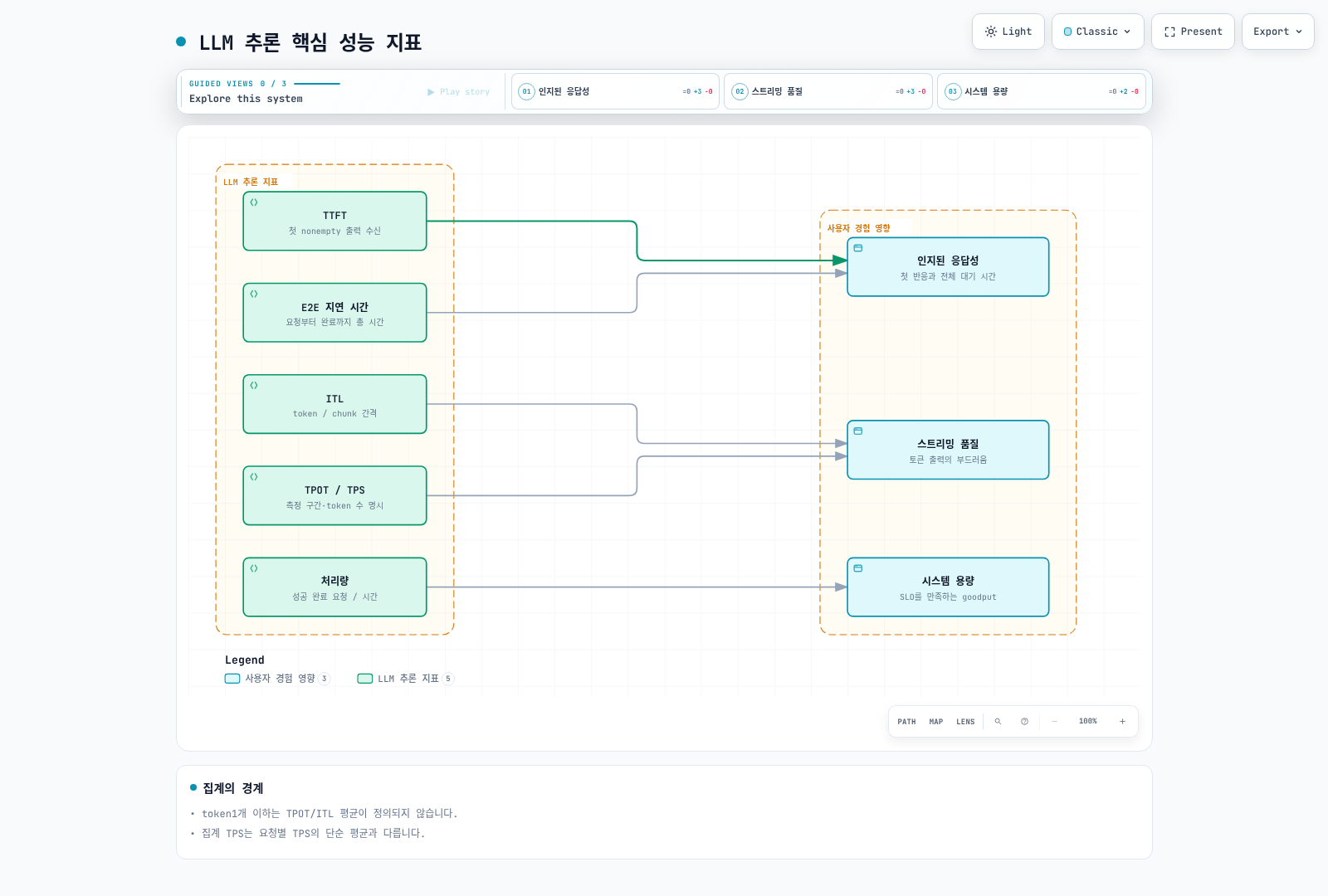Zoom out with the minus button
Image resolution: width=1328 pixels, height=896 pixels.
coord(1054,722)
